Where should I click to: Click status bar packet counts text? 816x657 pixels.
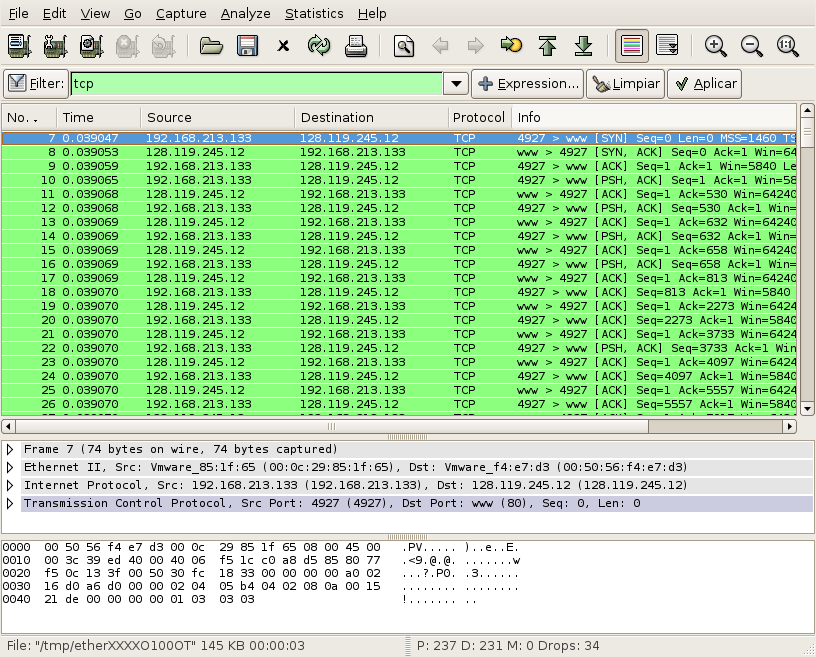click(508, 646)
